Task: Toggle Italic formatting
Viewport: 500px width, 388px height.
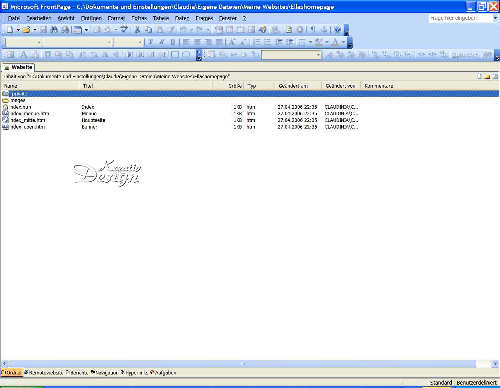Action: (162, 42)
